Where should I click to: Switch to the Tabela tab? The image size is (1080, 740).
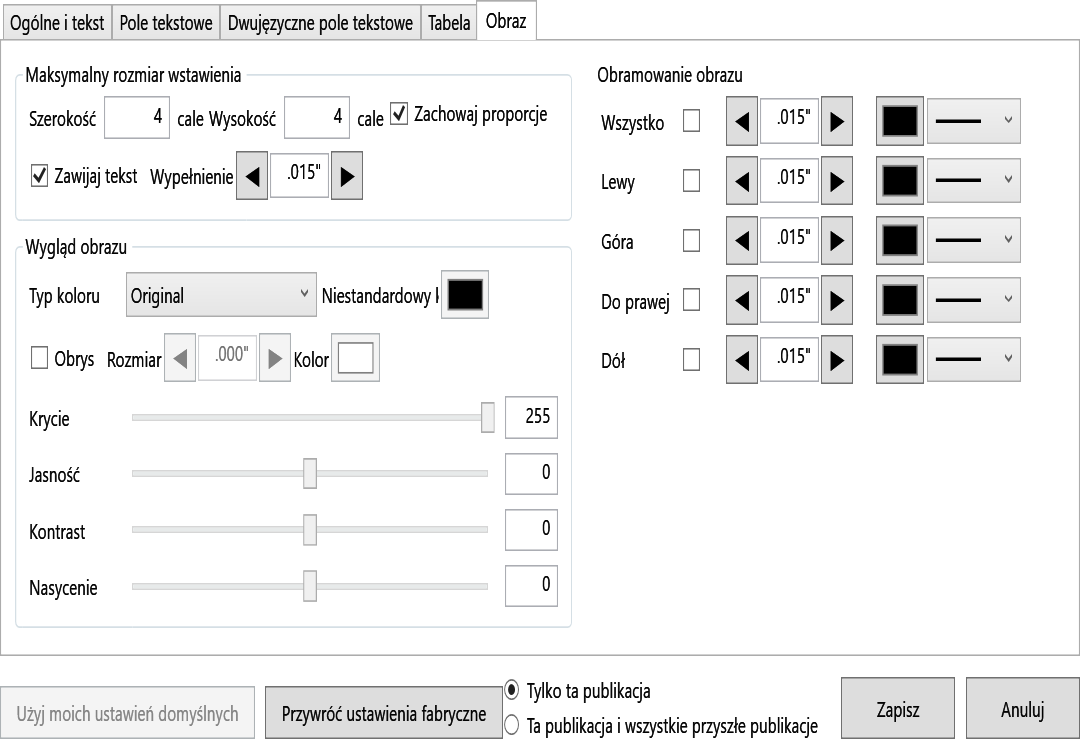[449, 23]
